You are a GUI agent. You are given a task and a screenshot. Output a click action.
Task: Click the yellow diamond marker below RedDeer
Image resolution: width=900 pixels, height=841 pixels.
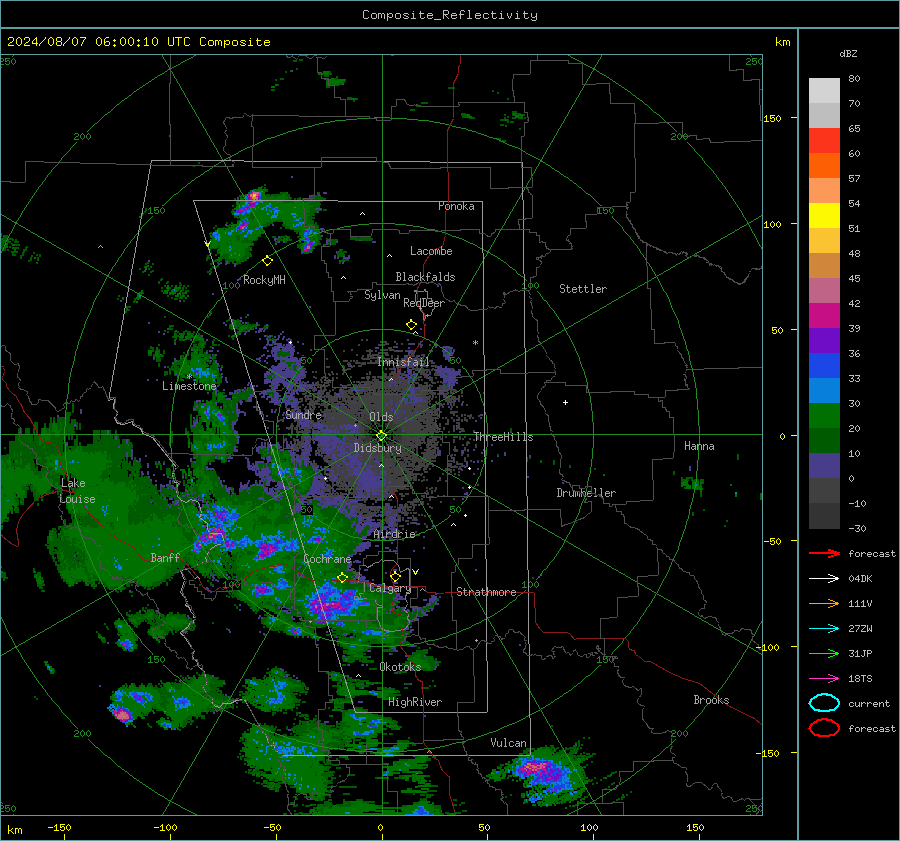[412, 325]
